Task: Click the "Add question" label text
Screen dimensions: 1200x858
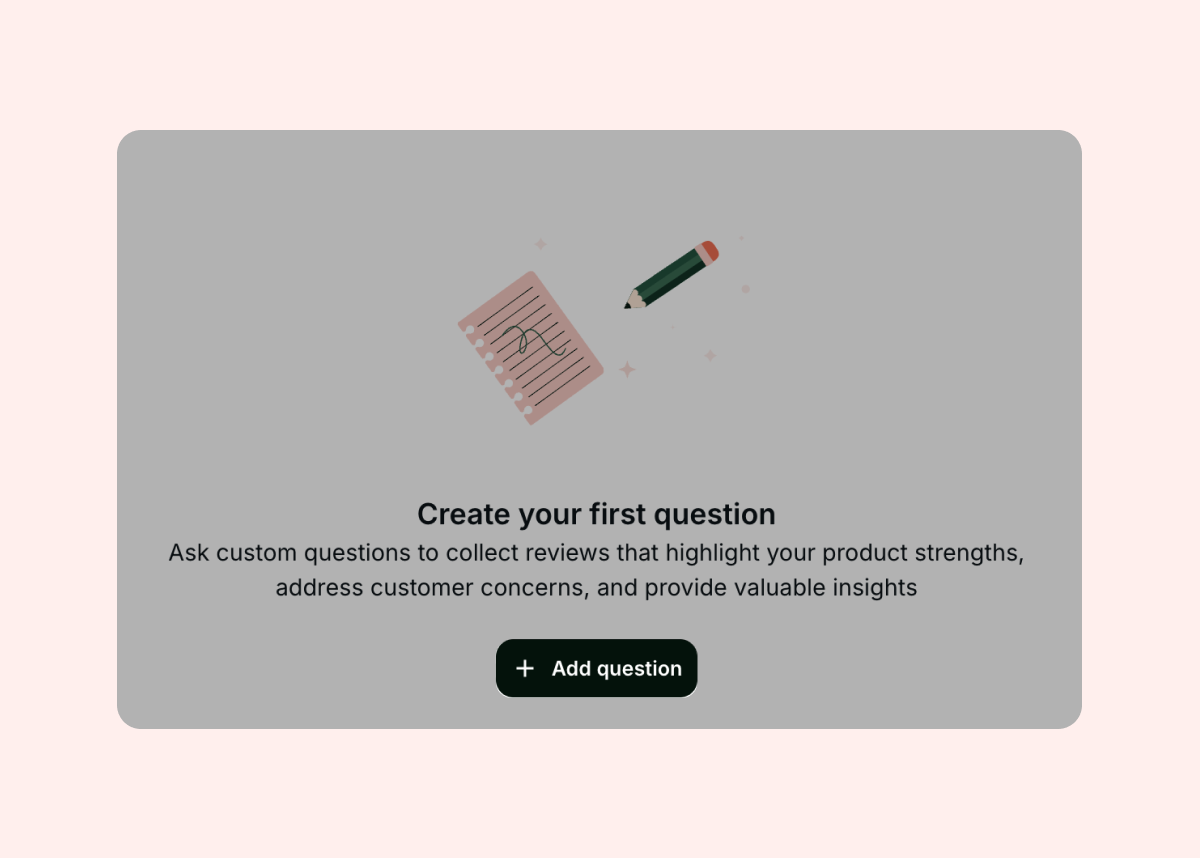Action: click(616, 668)
